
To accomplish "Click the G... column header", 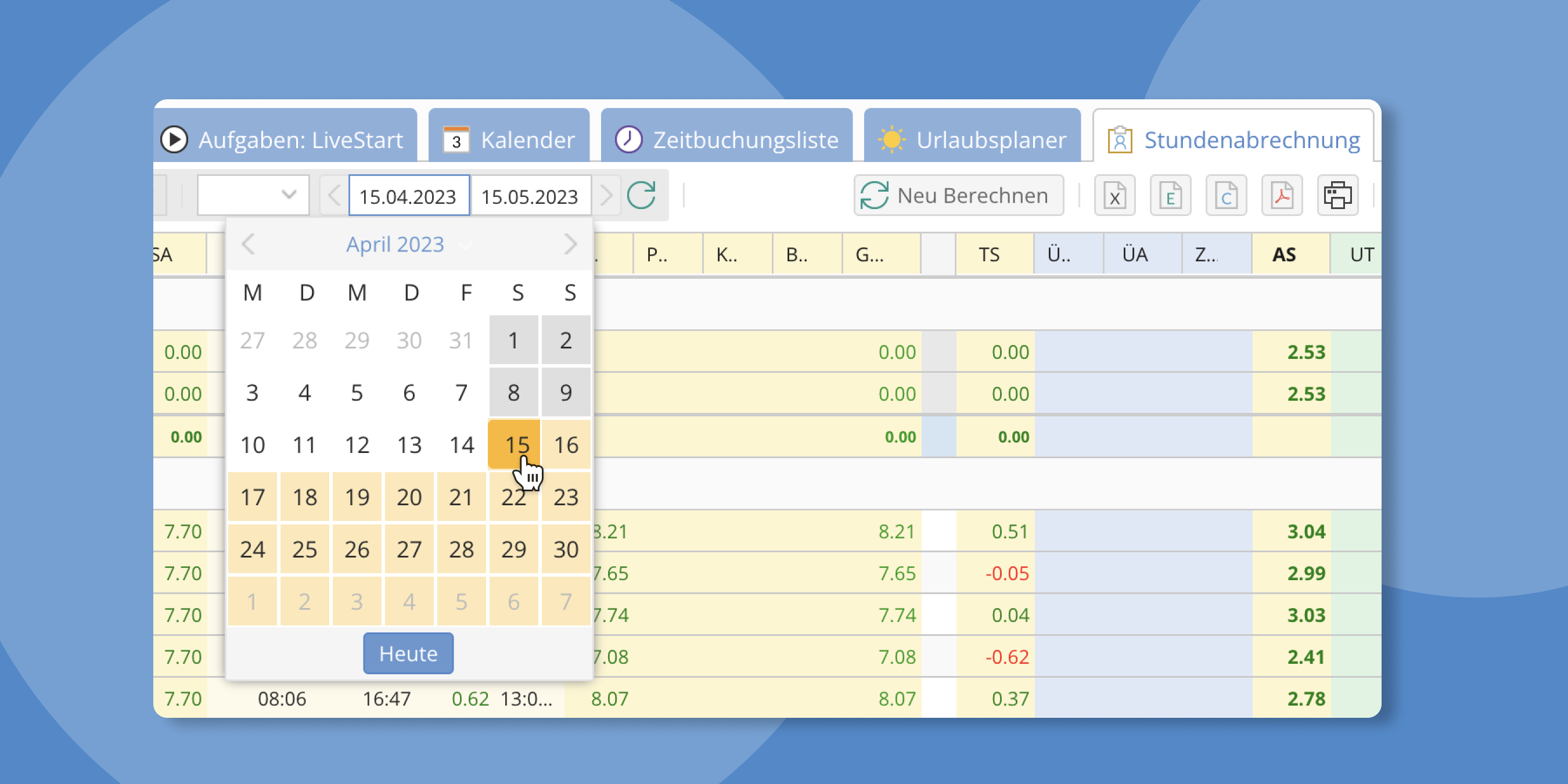I will pos(882,254).
